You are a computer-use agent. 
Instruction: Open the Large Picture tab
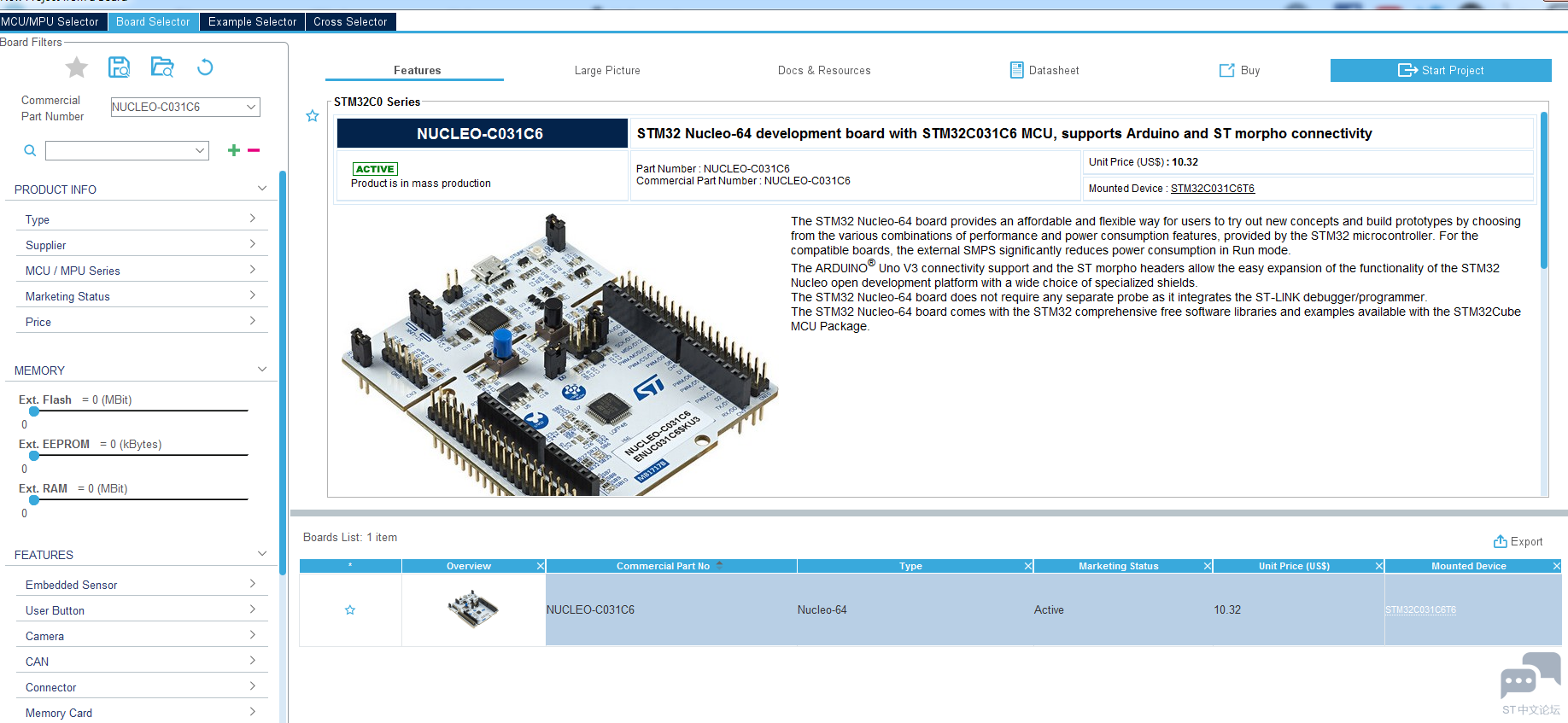point(607,70)
